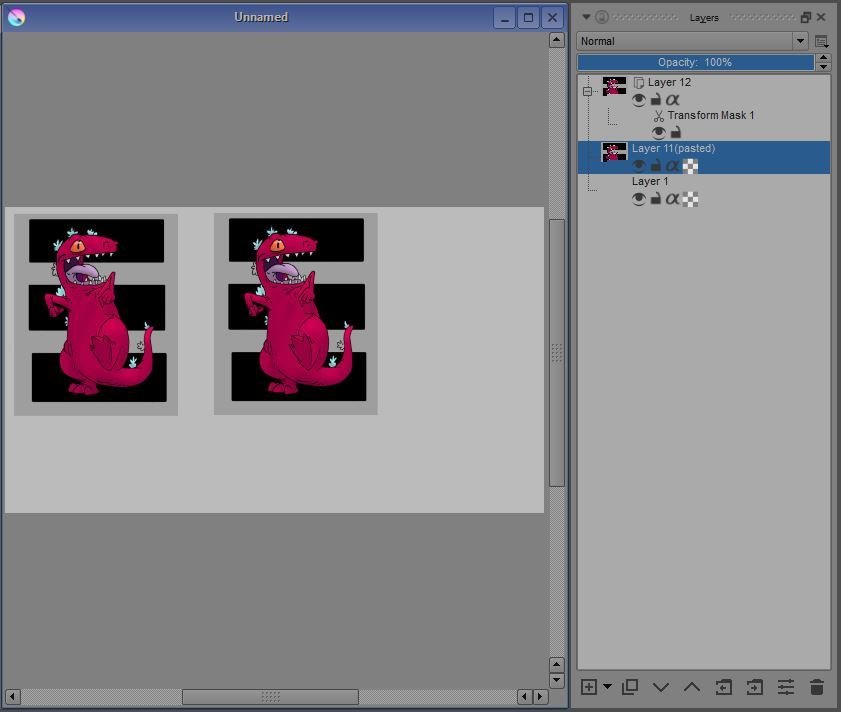The height and width of the screenshot is (712, 841).
Task: Toggle the lock on Layer 1
Action: (655, 199)
